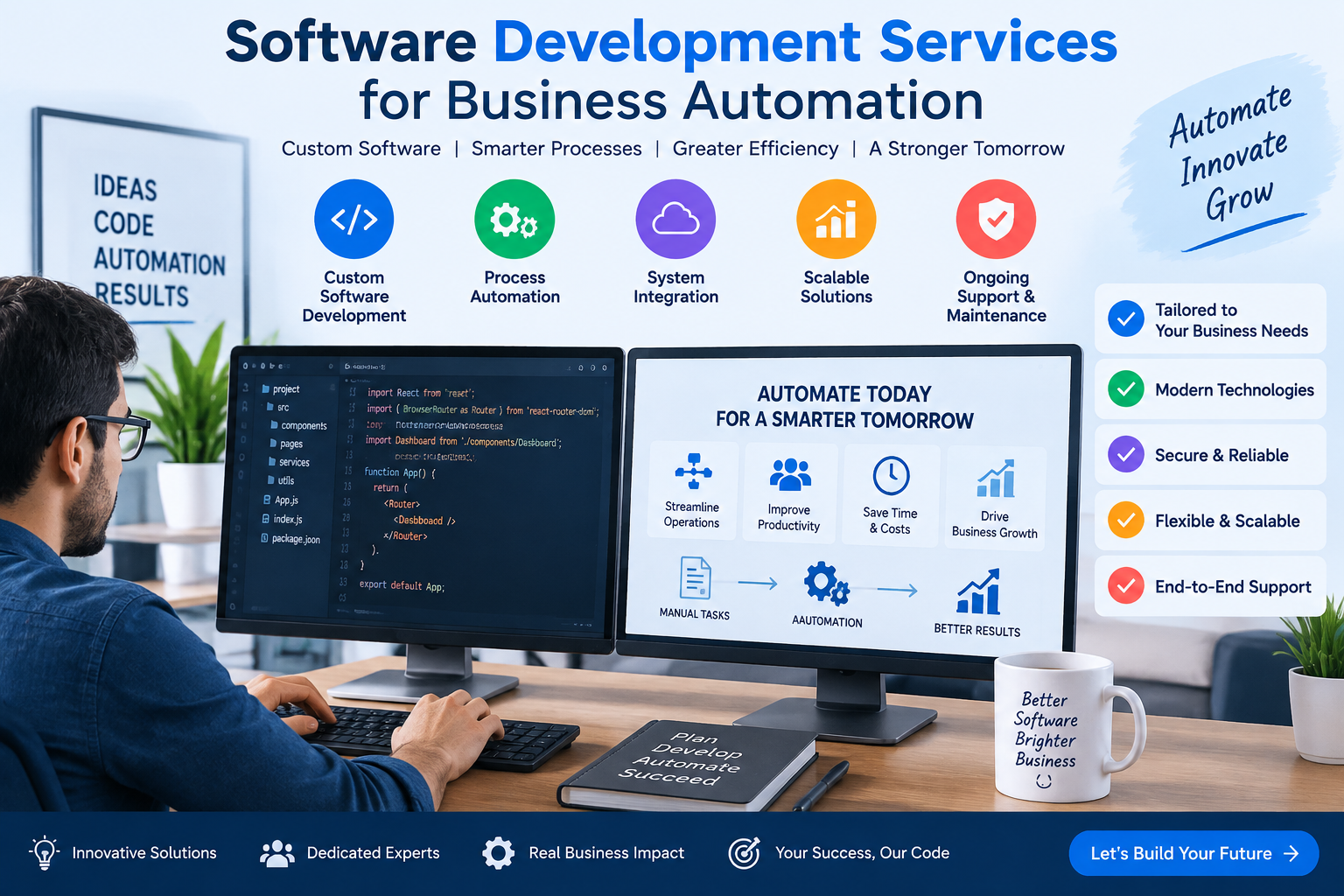Click the Custom Software tagline text
The height and width of the screenshot is (896, 1344).
click(361, 149)
